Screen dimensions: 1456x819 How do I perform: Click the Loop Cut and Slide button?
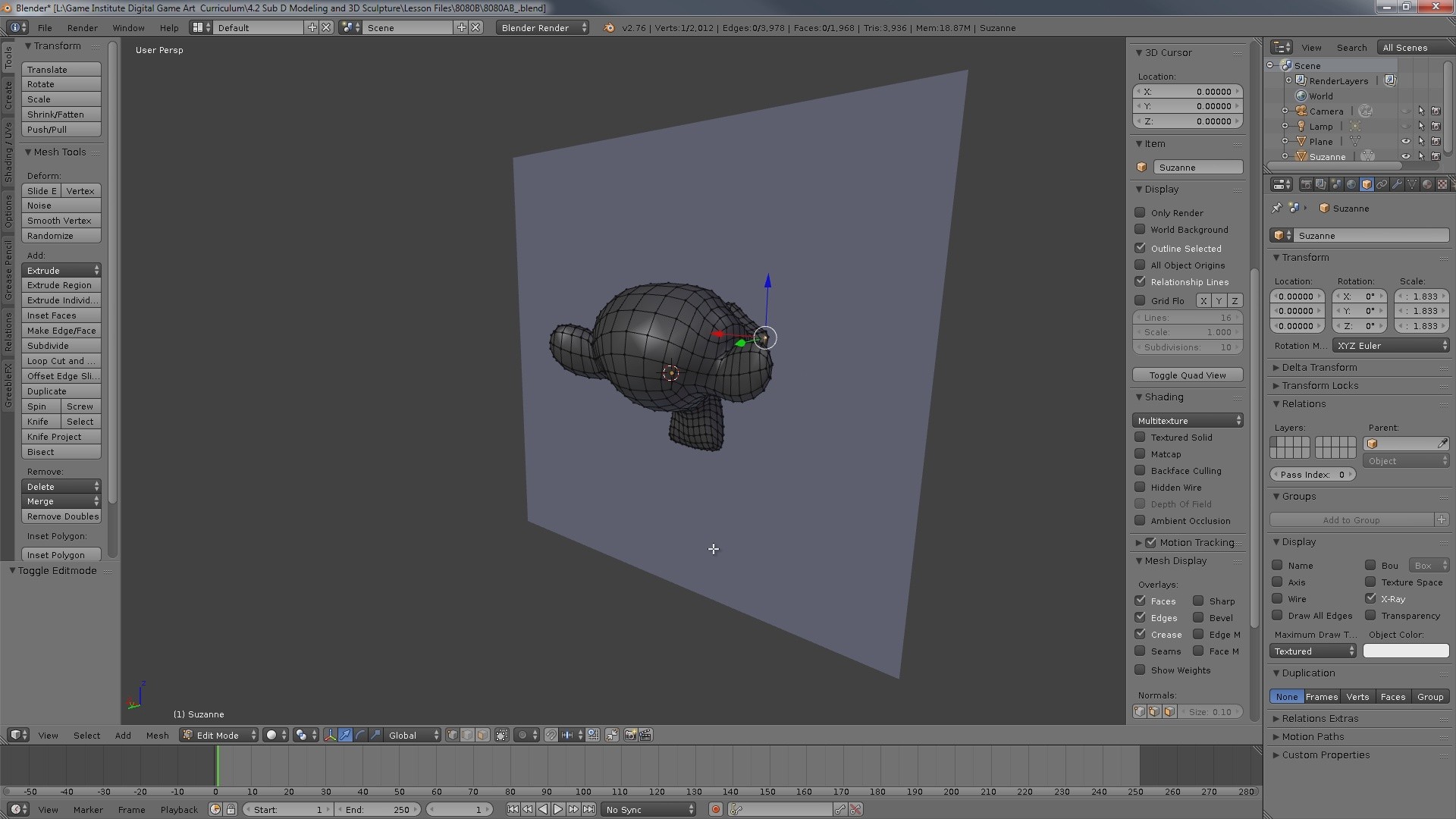61,361
